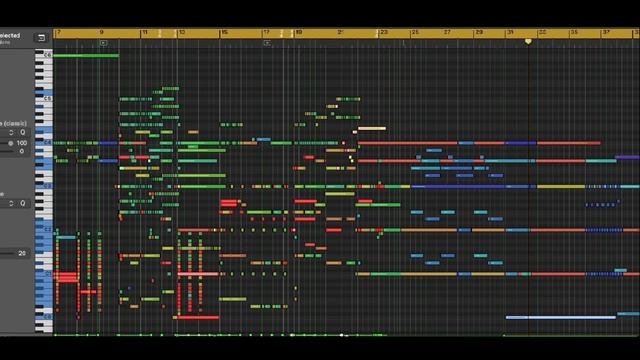Image resolution: width=640 pixels, height=360 pixels.
Task: Click stepper arrows just below the (classic) label
Action: pos(11,132)
